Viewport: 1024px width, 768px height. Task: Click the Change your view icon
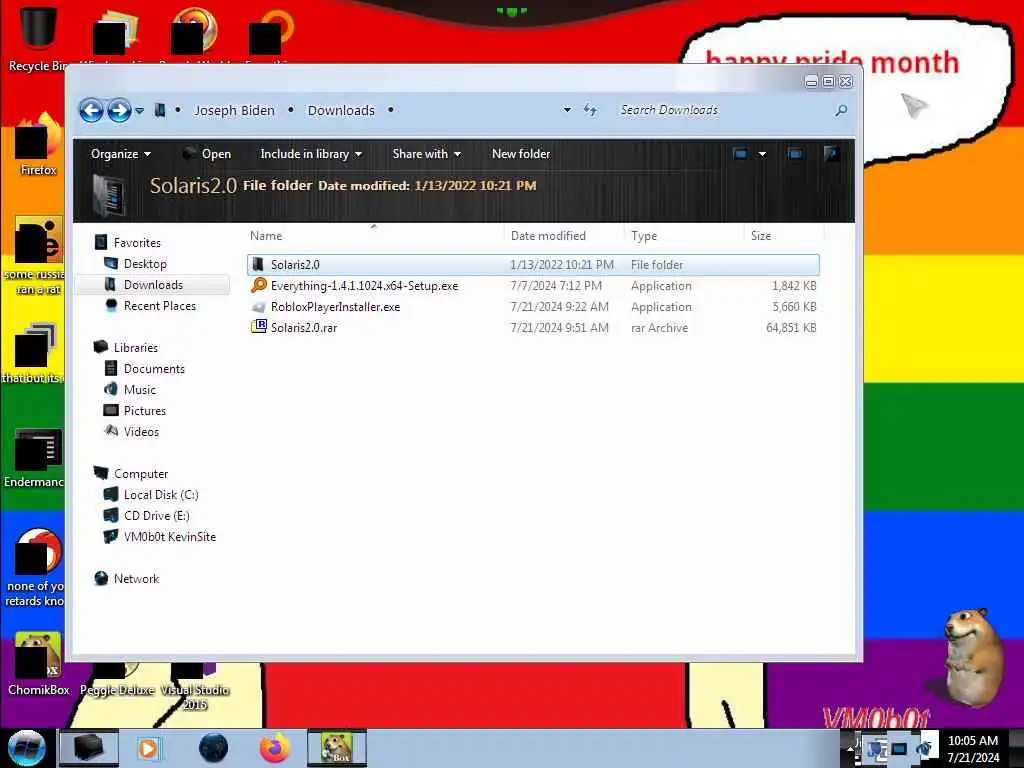pyautogui.click(x=740, y=154)
